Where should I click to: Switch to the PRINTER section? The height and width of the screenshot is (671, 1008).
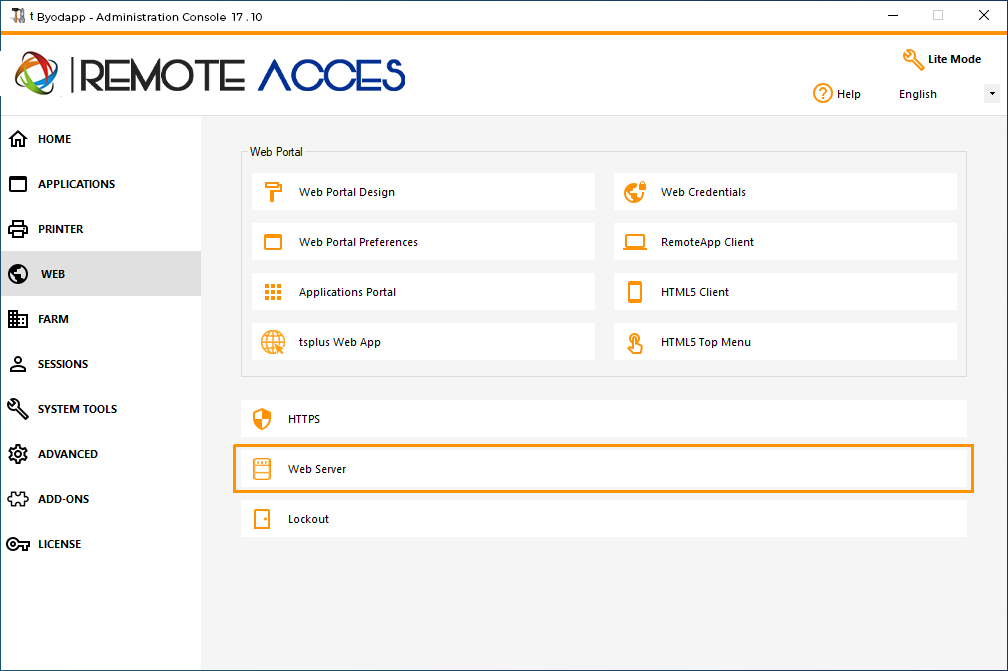click(x=101, y=229)
